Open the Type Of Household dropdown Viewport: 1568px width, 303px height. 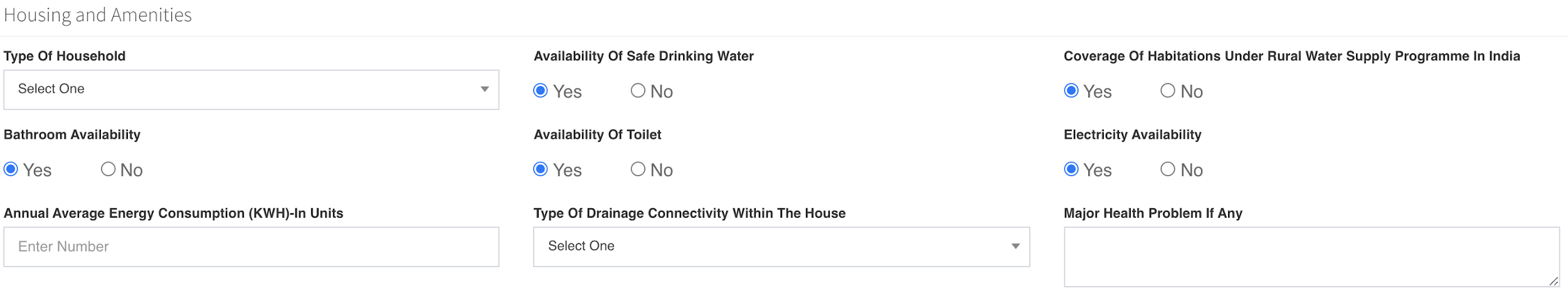[251, 90]
